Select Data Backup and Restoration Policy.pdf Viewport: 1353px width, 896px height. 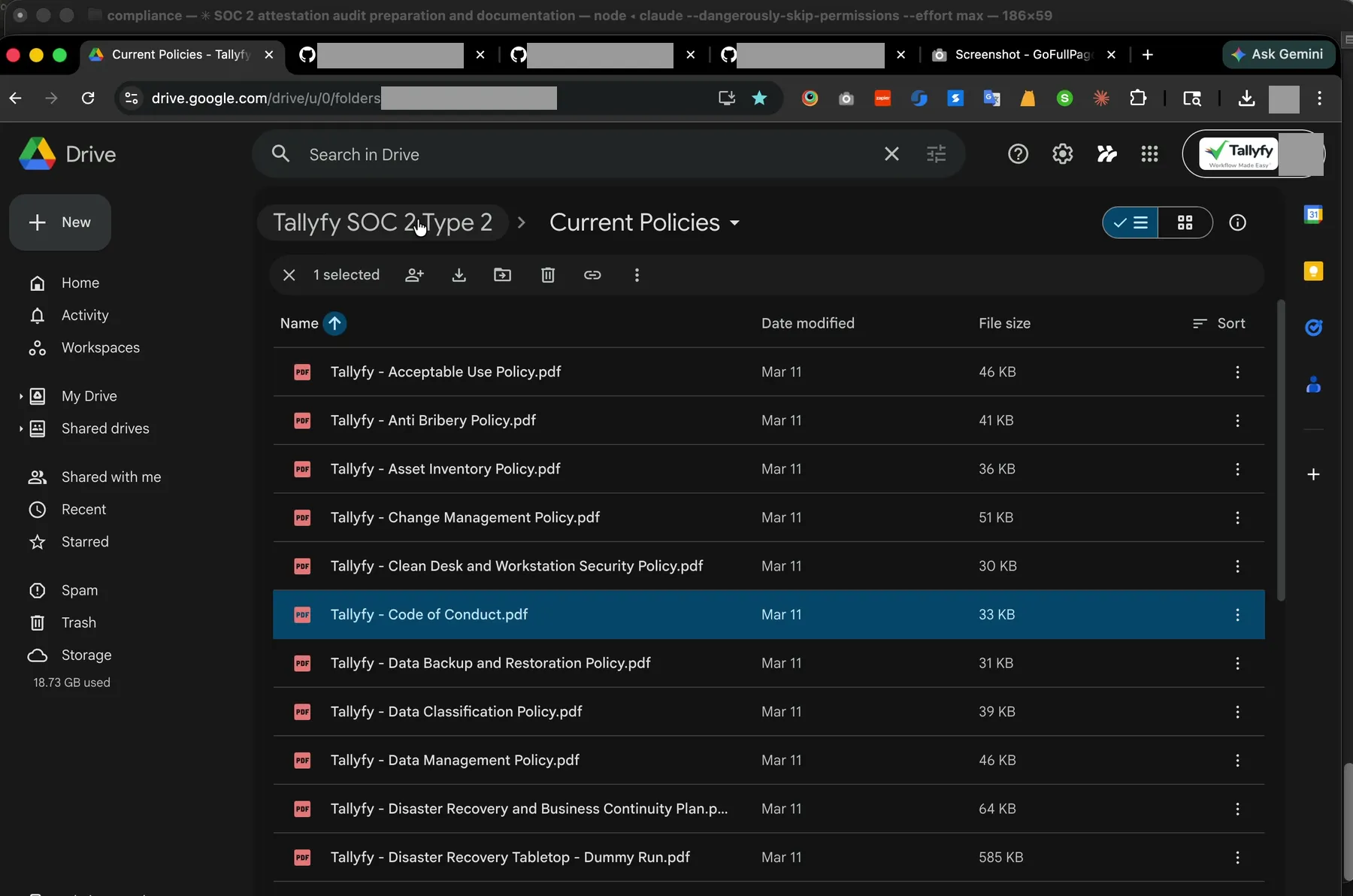[768, 664]
